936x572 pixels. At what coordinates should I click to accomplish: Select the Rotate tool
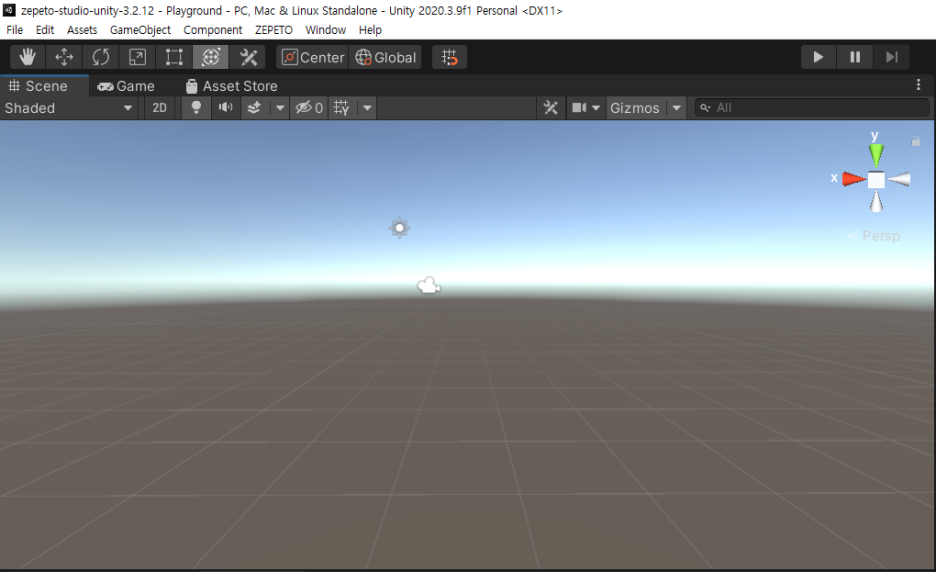101,57
